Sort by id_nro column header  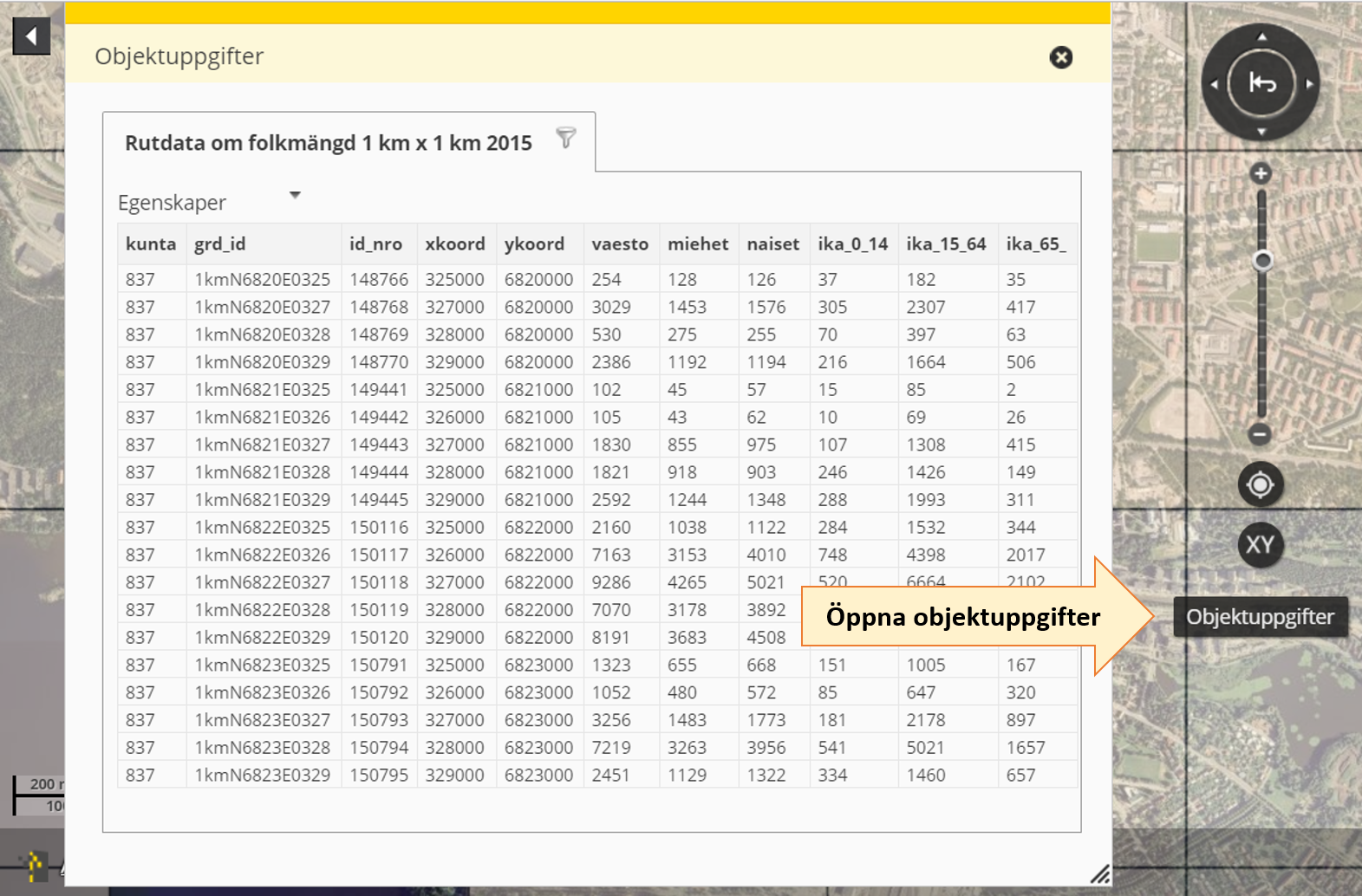click(379, 244)
